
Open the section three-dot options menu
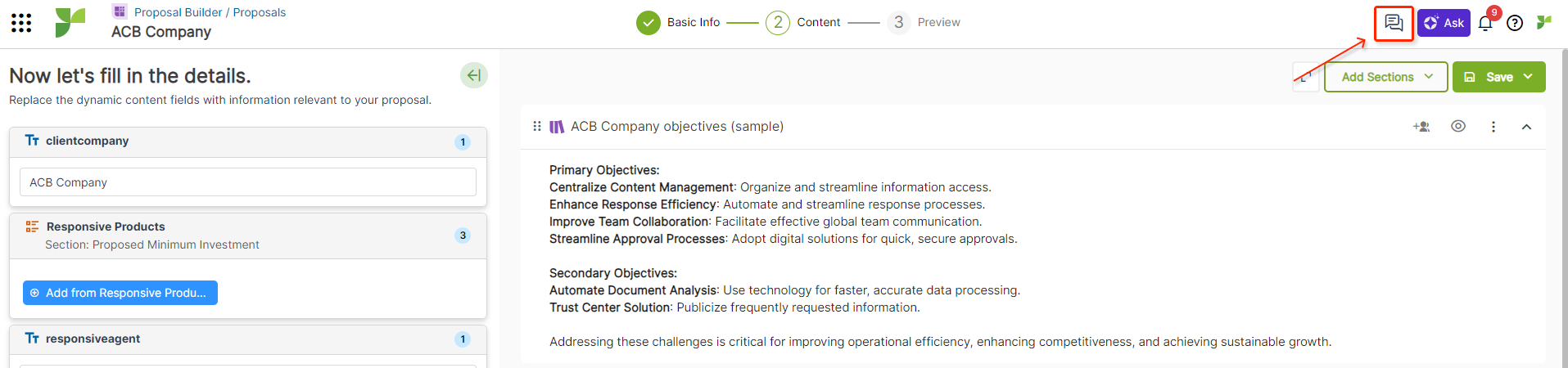[1493, 127]
